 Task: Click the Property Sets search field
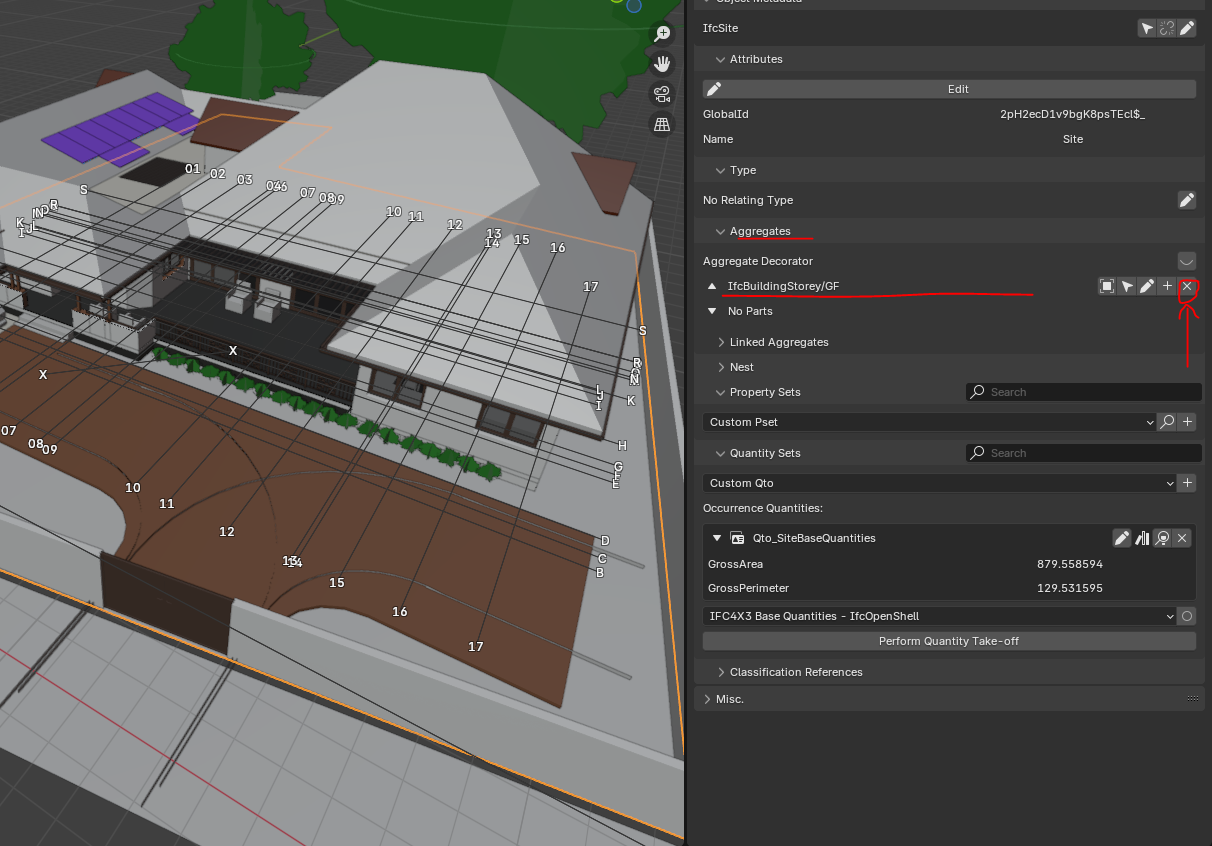[1084, 392]
